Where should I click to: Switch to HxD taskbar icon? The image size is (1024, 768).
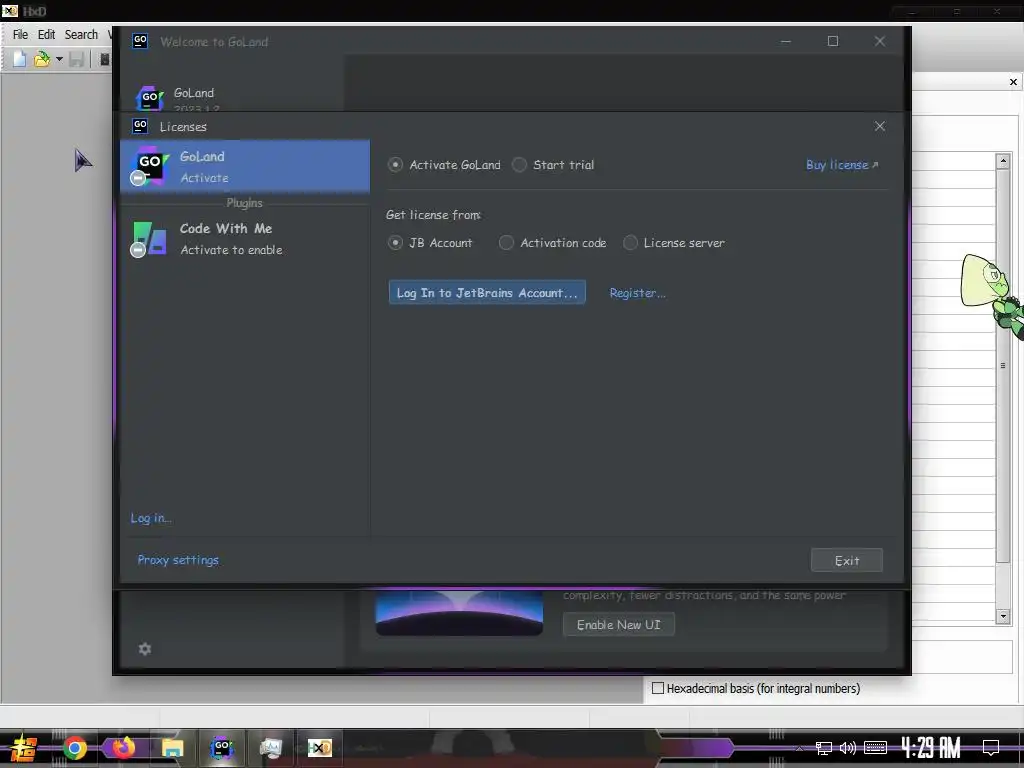click(x=319, y=748)
